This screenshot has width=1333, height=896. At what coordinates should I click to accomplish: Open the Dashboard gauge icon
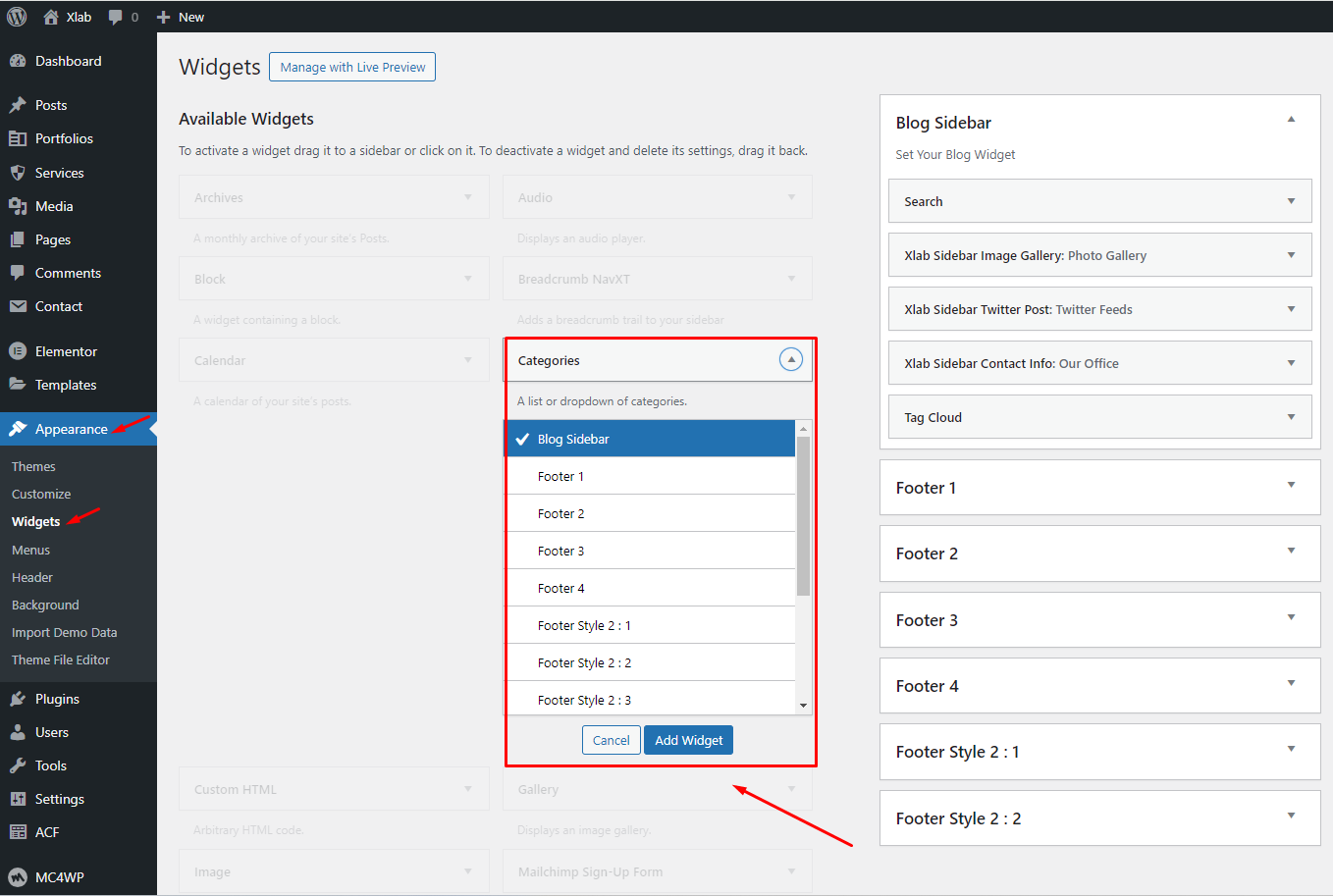click(x=18, y=61)
